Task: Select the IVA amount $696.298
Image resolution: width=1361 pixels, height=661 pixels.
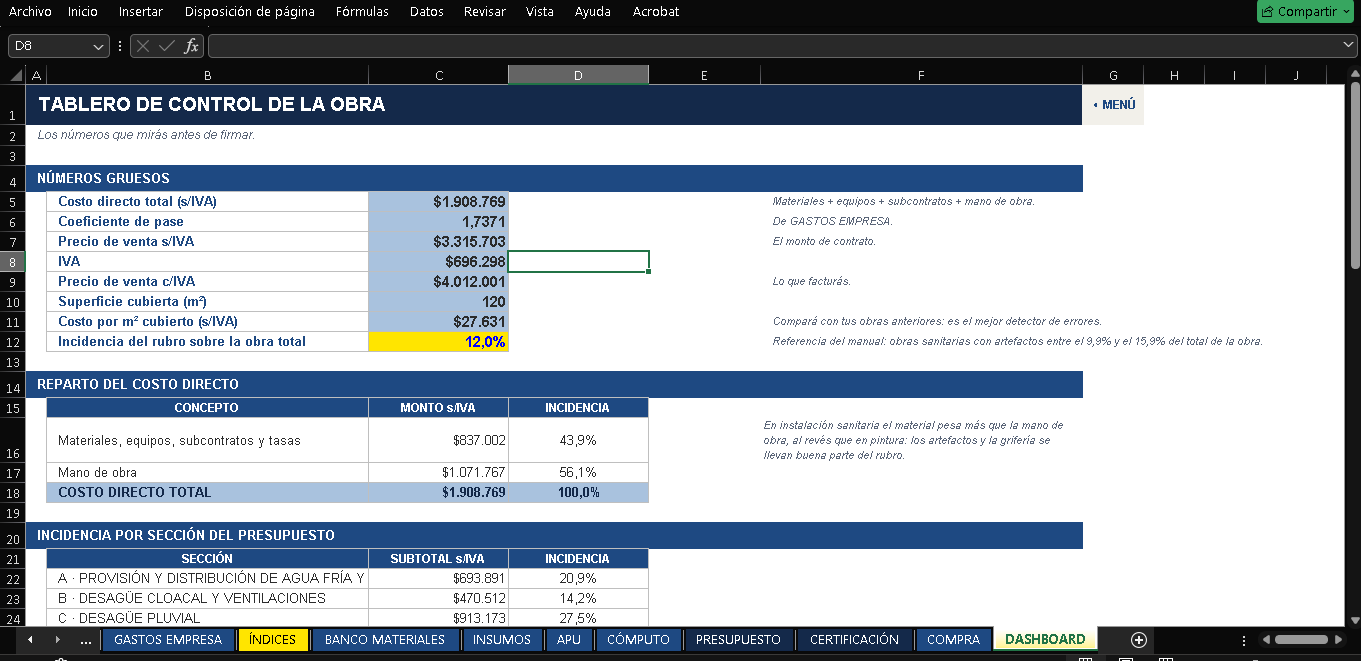Action: [438, 262]
